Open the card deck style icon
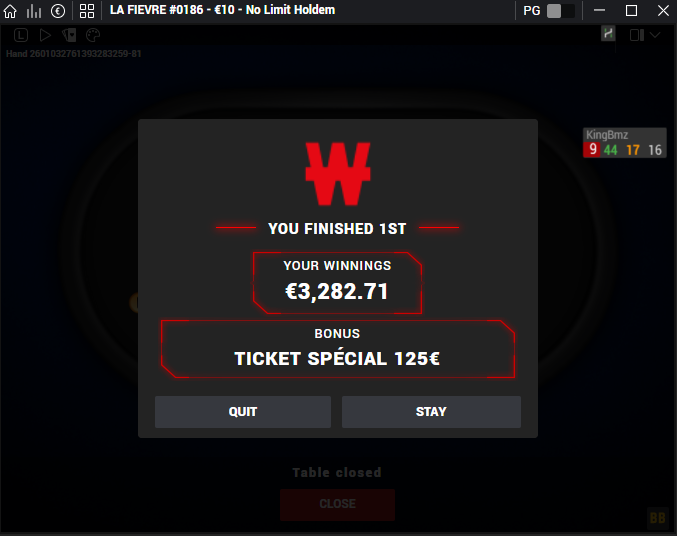 pos(69,35)
